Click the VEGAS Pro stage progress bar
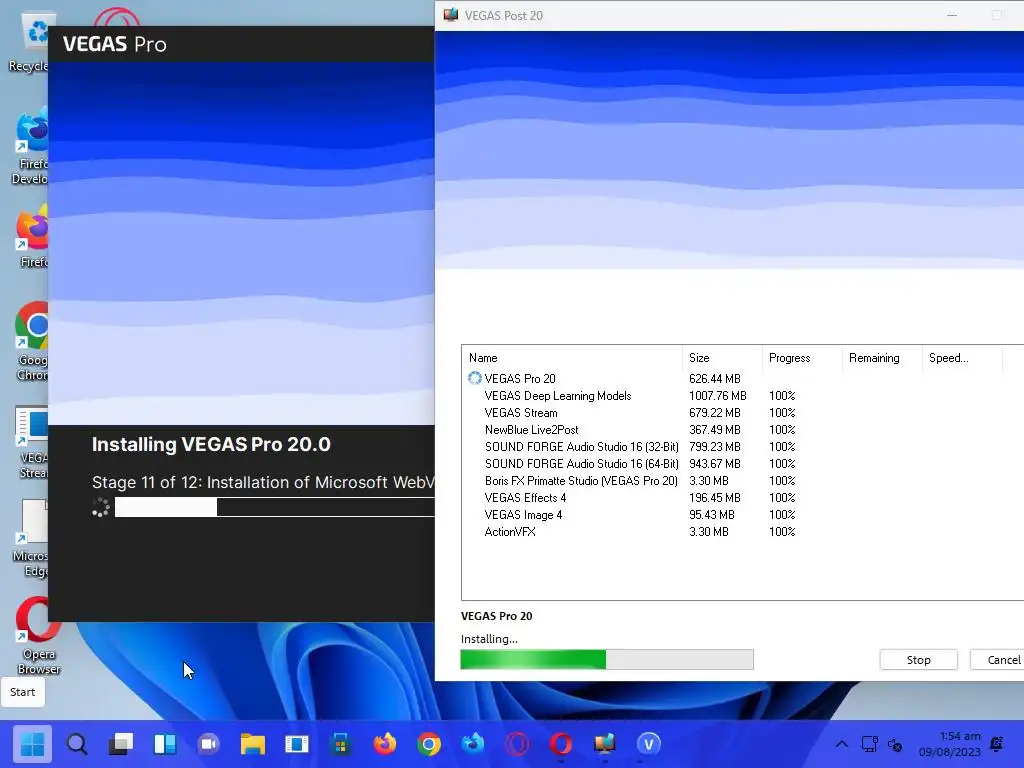This screenshot has height=768, width=1024. tap(274, 507)
